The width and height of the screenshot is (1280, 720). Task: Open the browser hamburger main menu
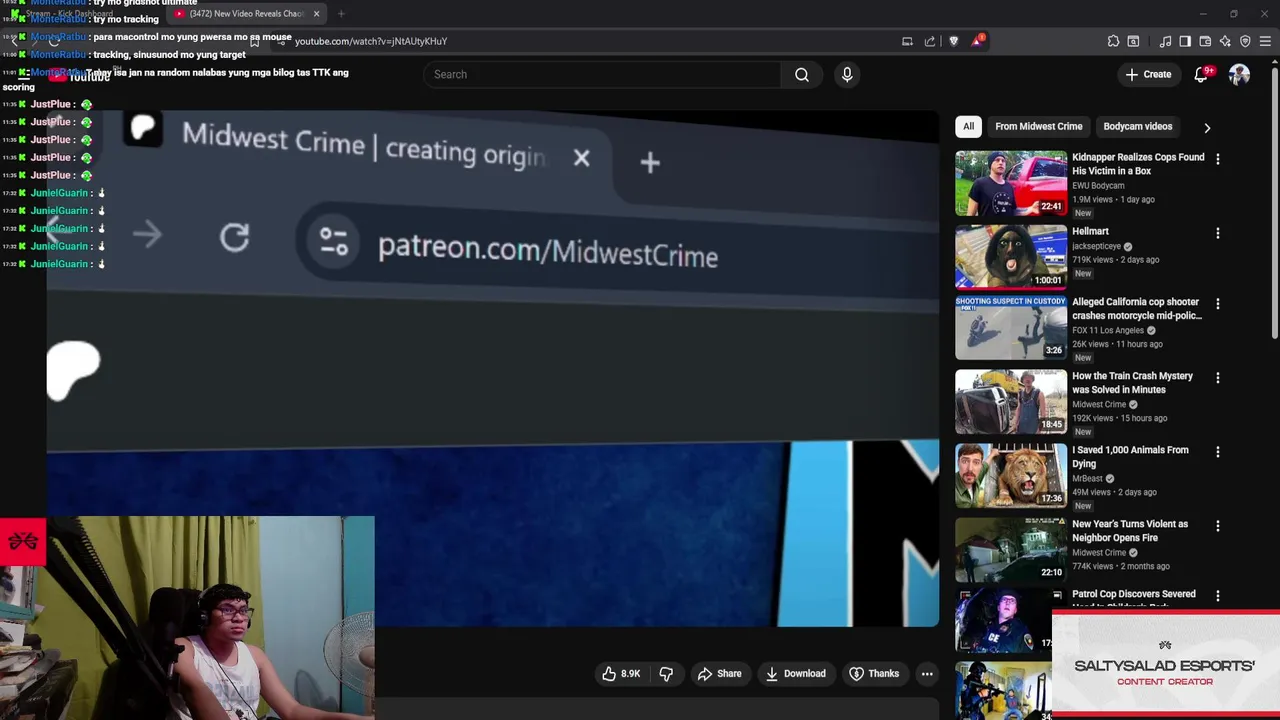(1265, 41)
